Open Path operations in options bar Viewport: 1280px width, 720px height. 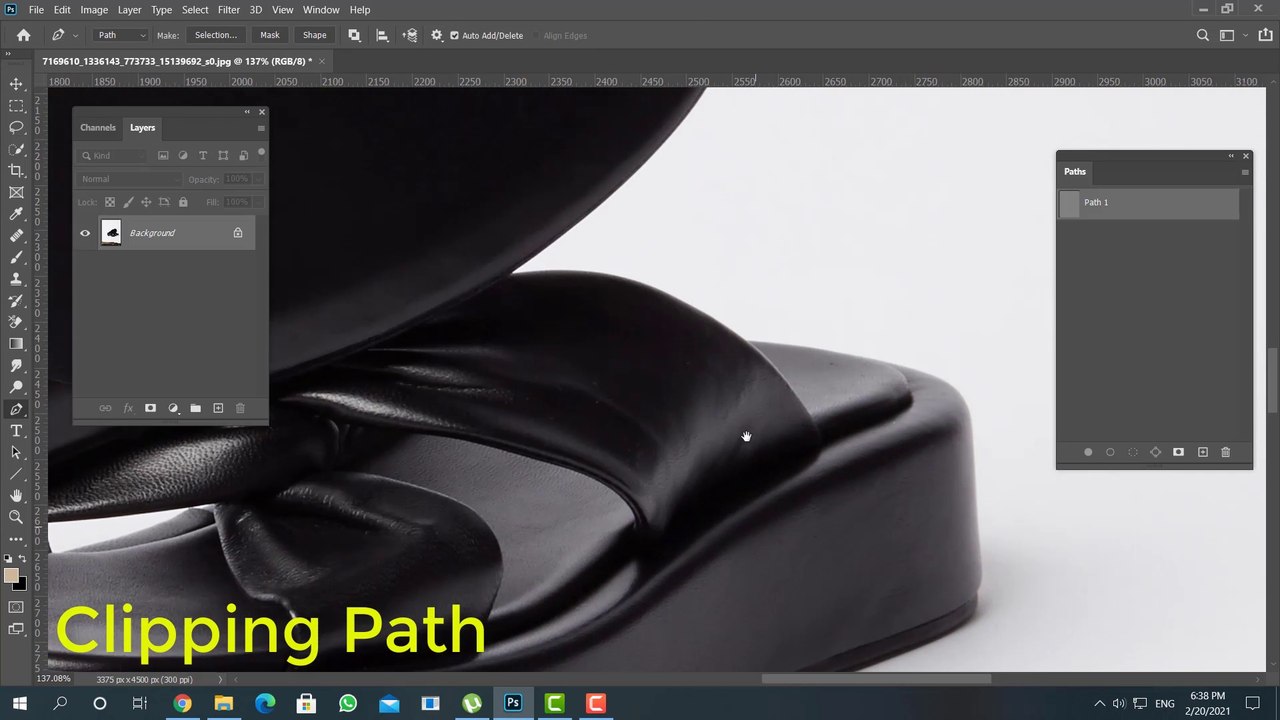click(x=354, y=35)
